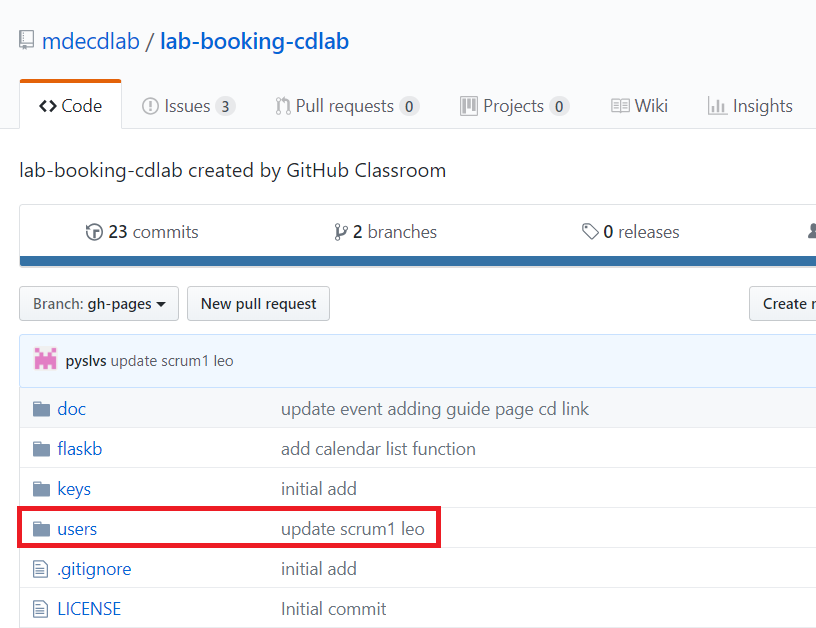Click the Projects count badge 0
Viewport: 816px width, 628px height.
coord(559,106)
